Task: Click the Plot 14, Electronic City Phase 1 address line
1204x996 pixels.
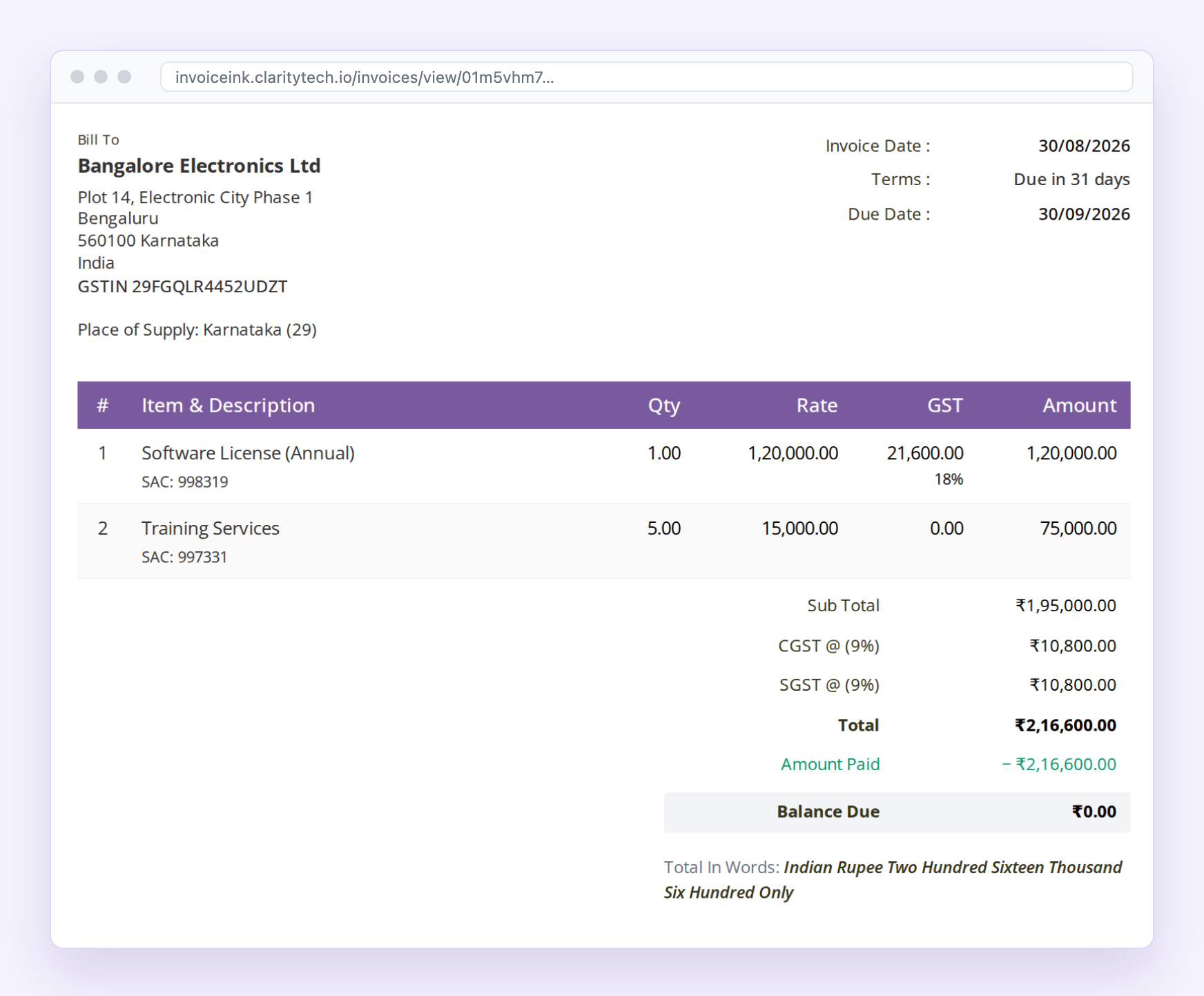Action: coord(195,198)
